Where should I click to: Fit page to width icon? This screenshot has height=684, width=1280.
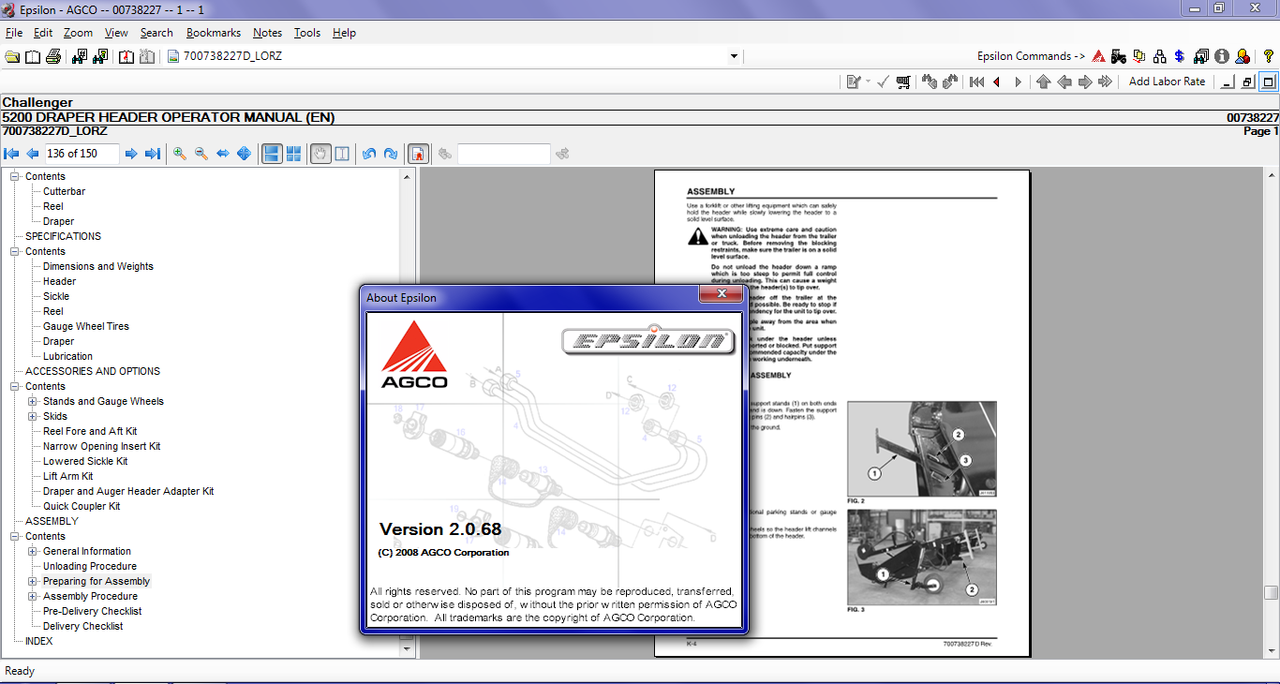pos(222,153)
